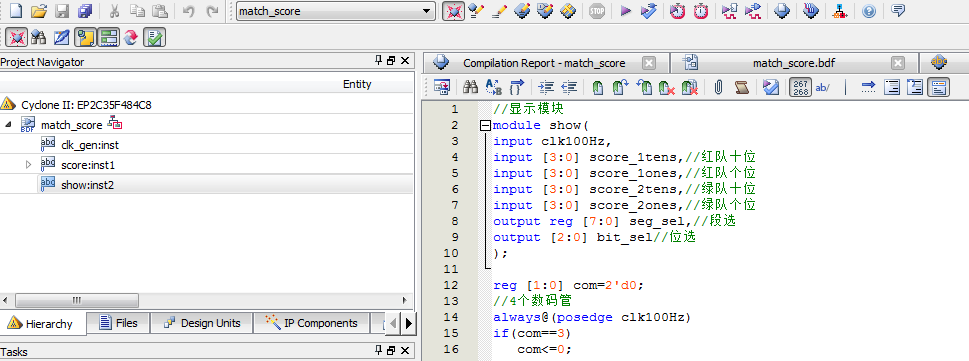Open the Help question mark icon
The image size is (969, 361).
click(869, 11)
